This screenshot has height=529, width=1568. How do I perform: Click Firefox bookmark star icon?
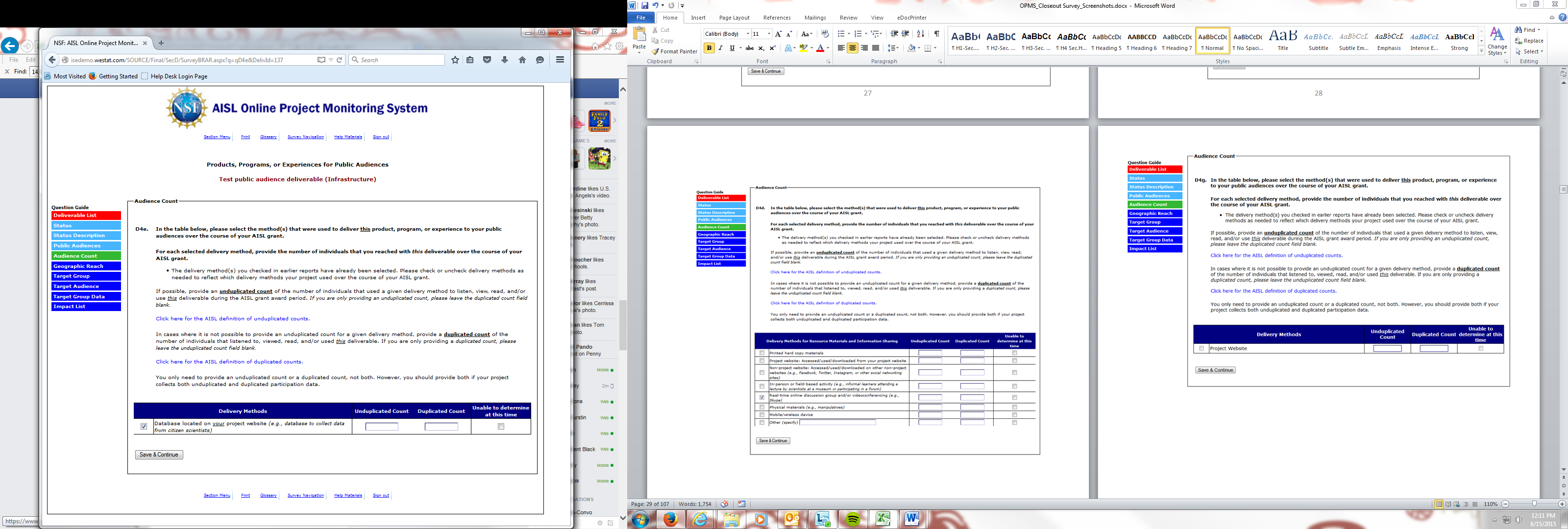pyautogui.click(x=455, y=60)
